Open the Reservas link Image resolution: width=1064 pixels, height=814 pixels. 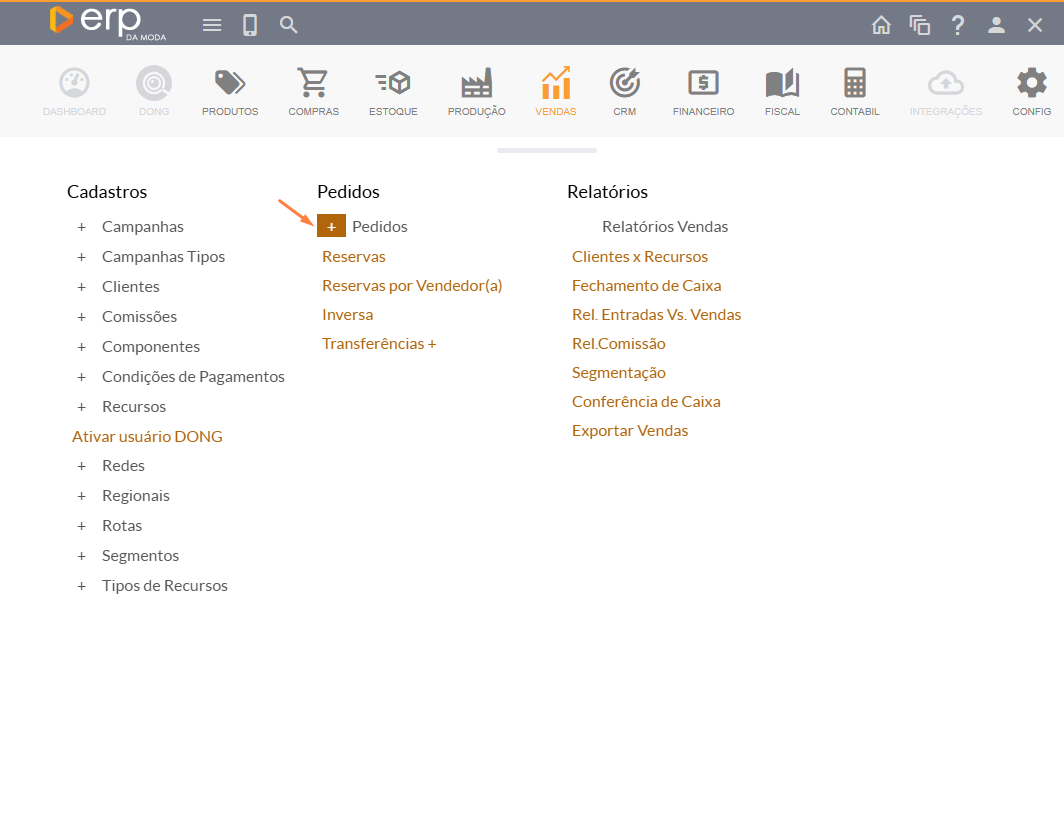(x=353, y=257)
